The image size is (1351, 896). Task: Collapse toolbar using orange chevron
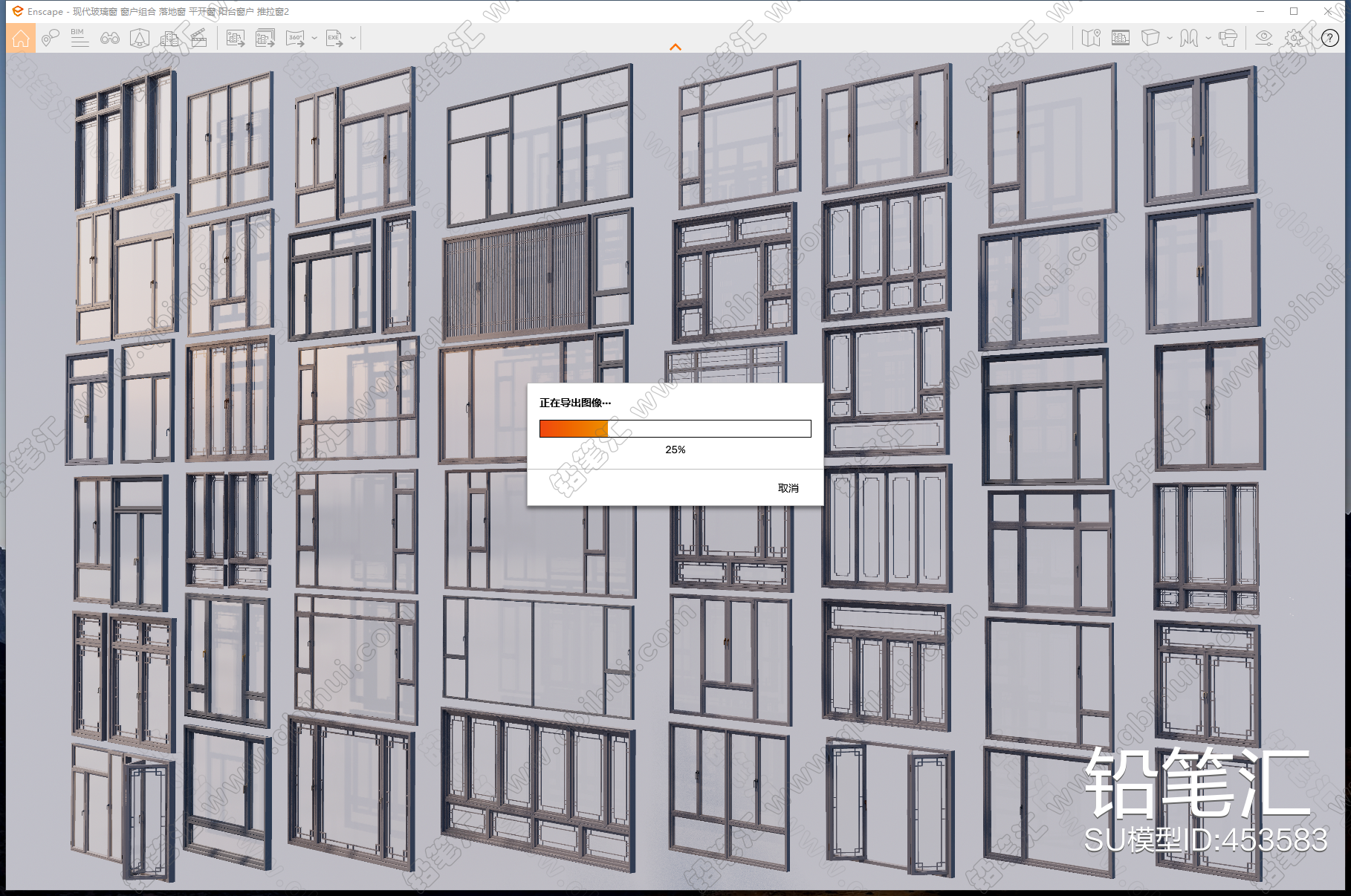coord(675,47)
